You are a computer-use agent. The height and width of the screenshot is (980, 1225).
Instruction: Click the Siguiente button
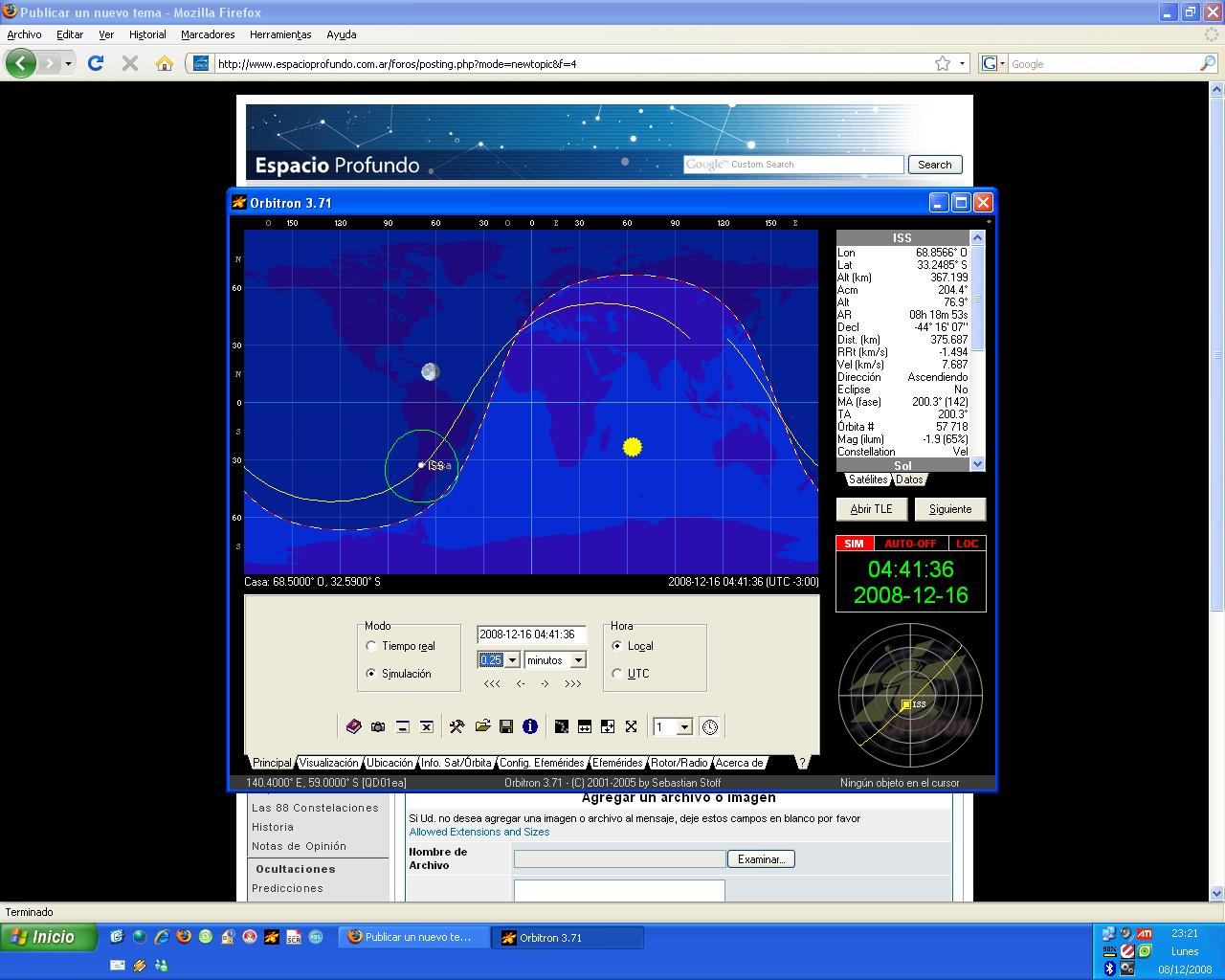(x=950, y=509)
